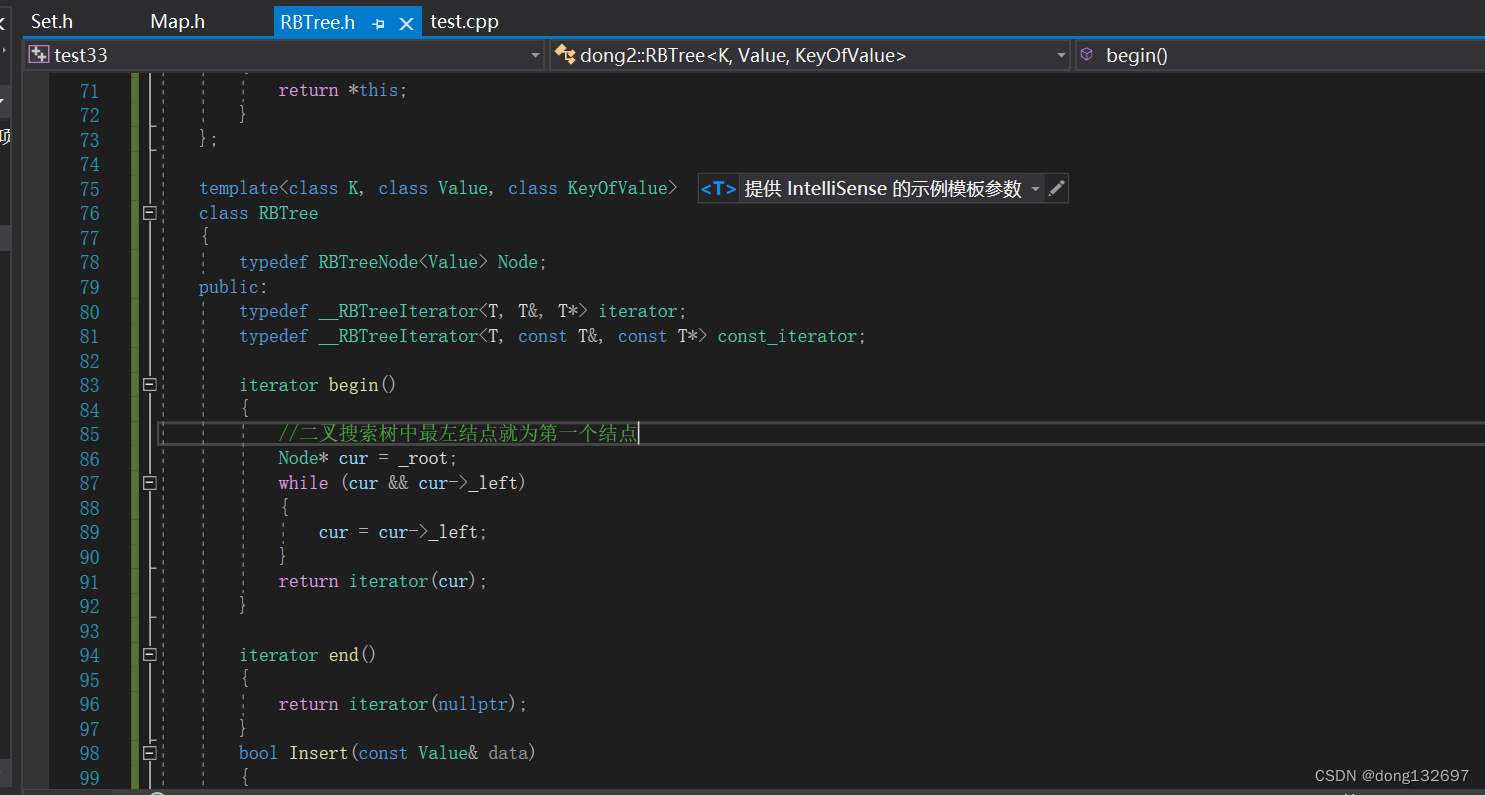1485x795 pixels.
Task: Open the begin() member navigation dropdown
Action: point(1280,56)
